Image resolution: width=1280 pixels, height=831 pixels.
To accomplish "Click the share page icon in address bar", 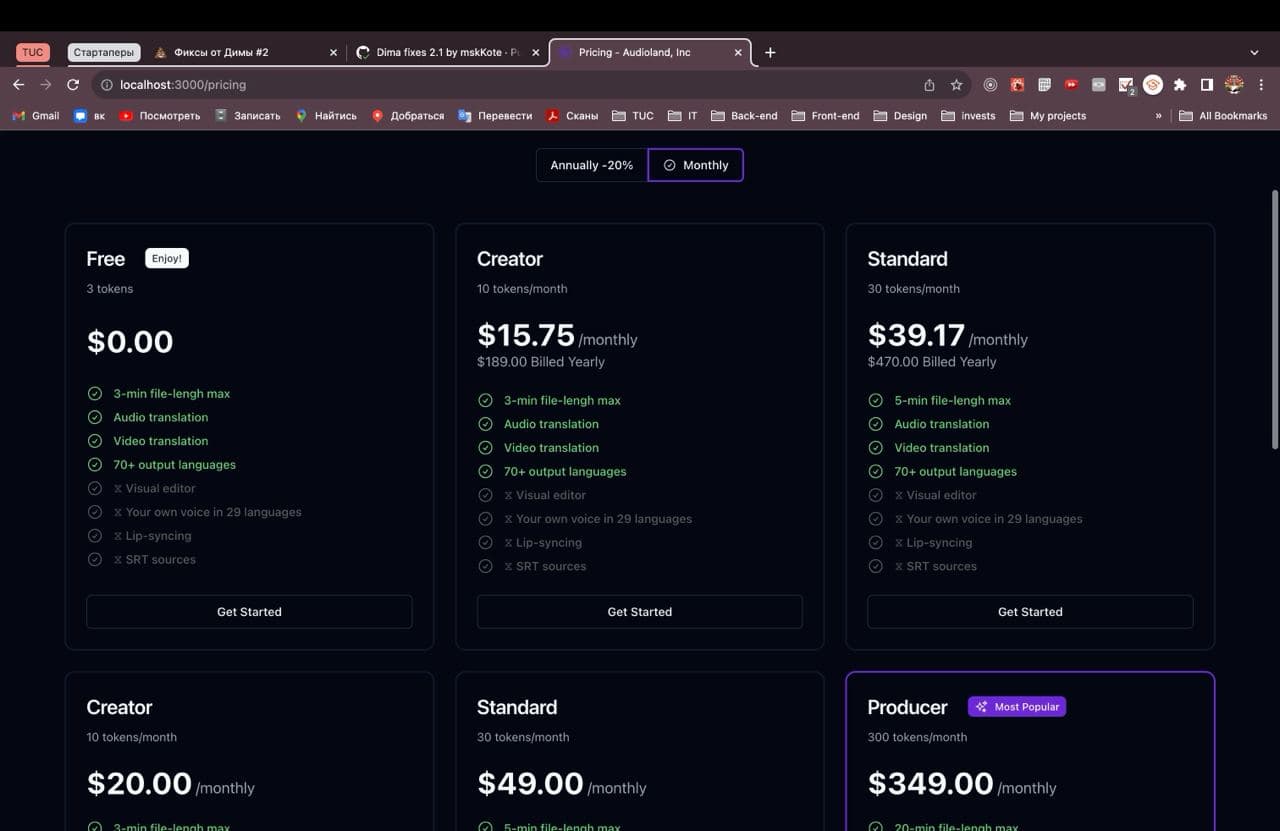I will tap(929, 85).
